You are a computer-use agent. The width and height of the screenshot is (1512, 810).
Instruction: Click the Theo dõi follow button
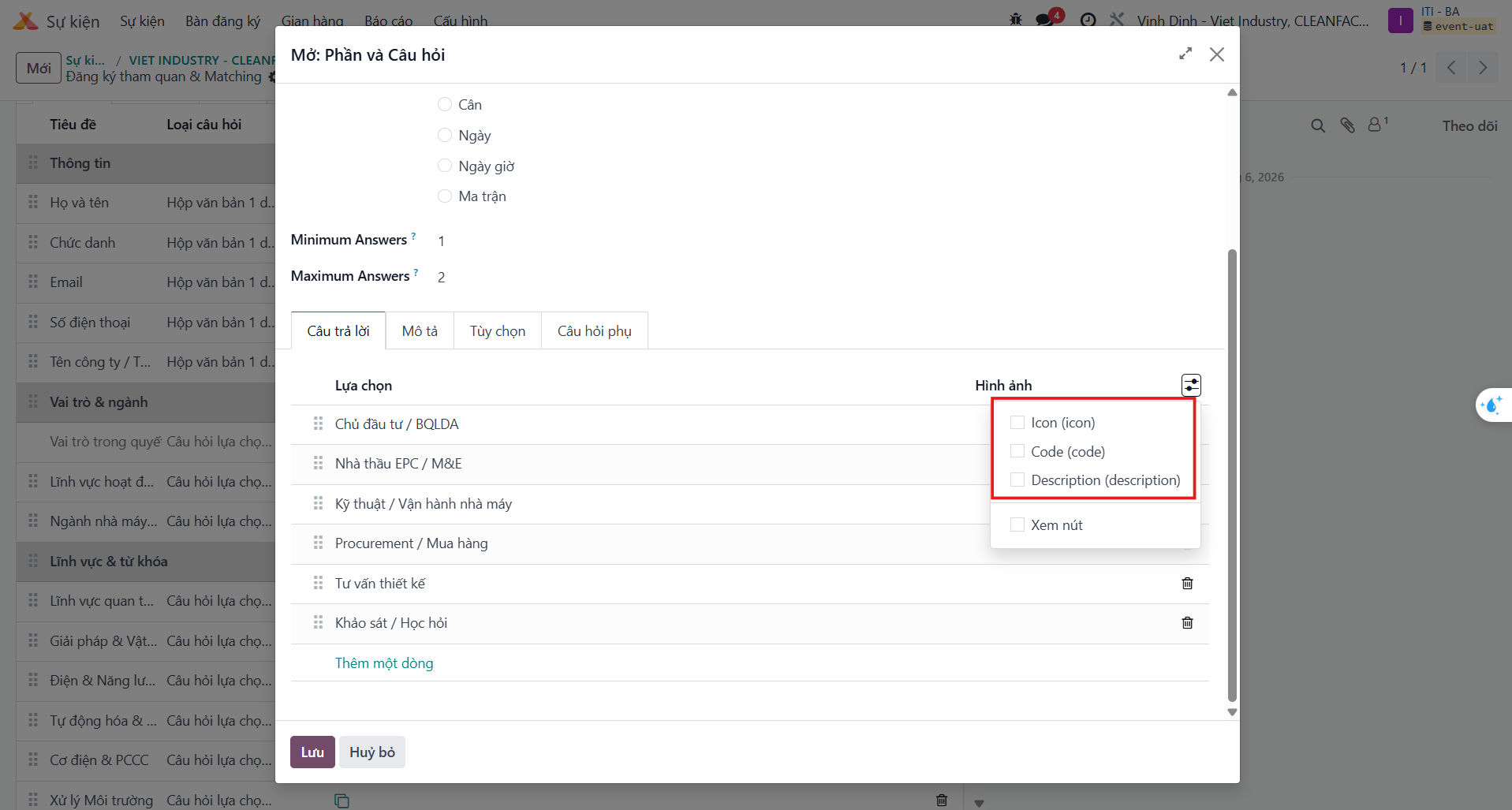[1469, 125]
